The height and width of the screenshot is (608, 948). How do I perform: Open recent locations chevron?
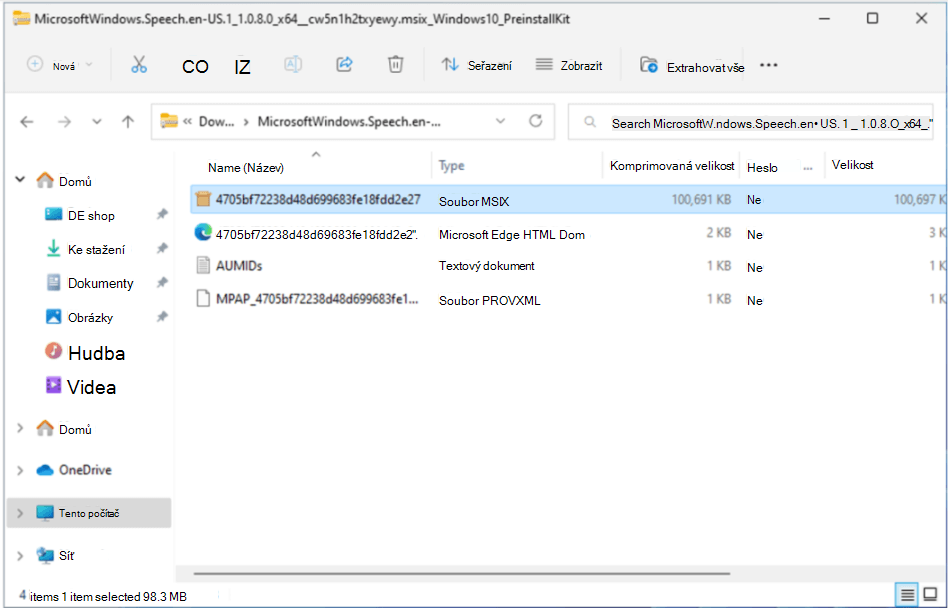[x=97, y=122]
